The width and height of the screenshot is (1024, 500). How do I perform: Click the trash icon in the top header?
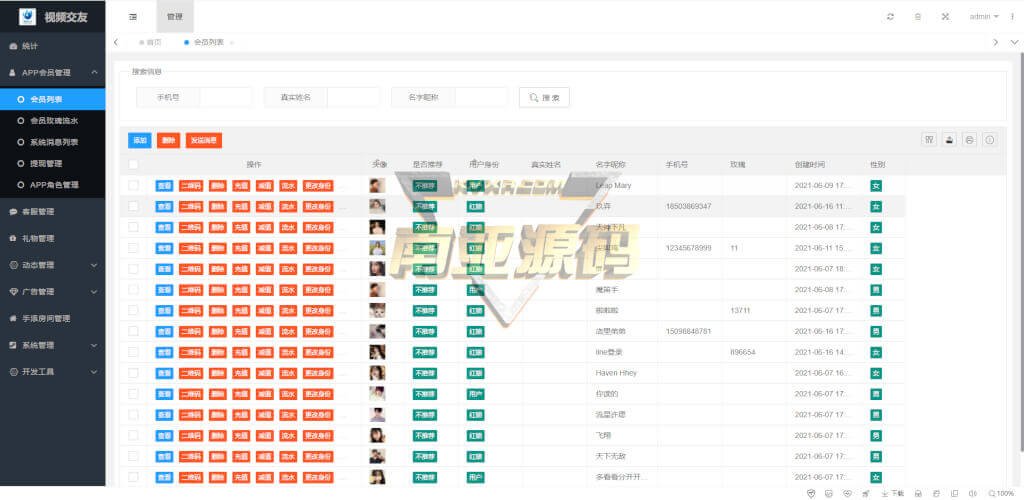click(918, 16)
